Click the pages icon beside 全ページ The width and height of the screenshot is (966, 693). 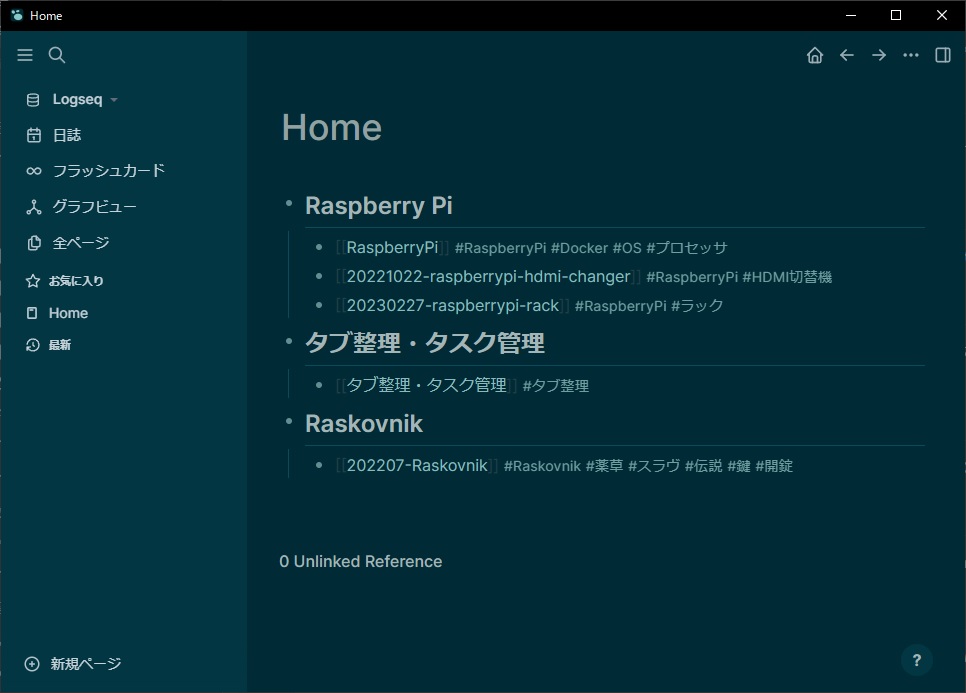[x=34, y=243]
